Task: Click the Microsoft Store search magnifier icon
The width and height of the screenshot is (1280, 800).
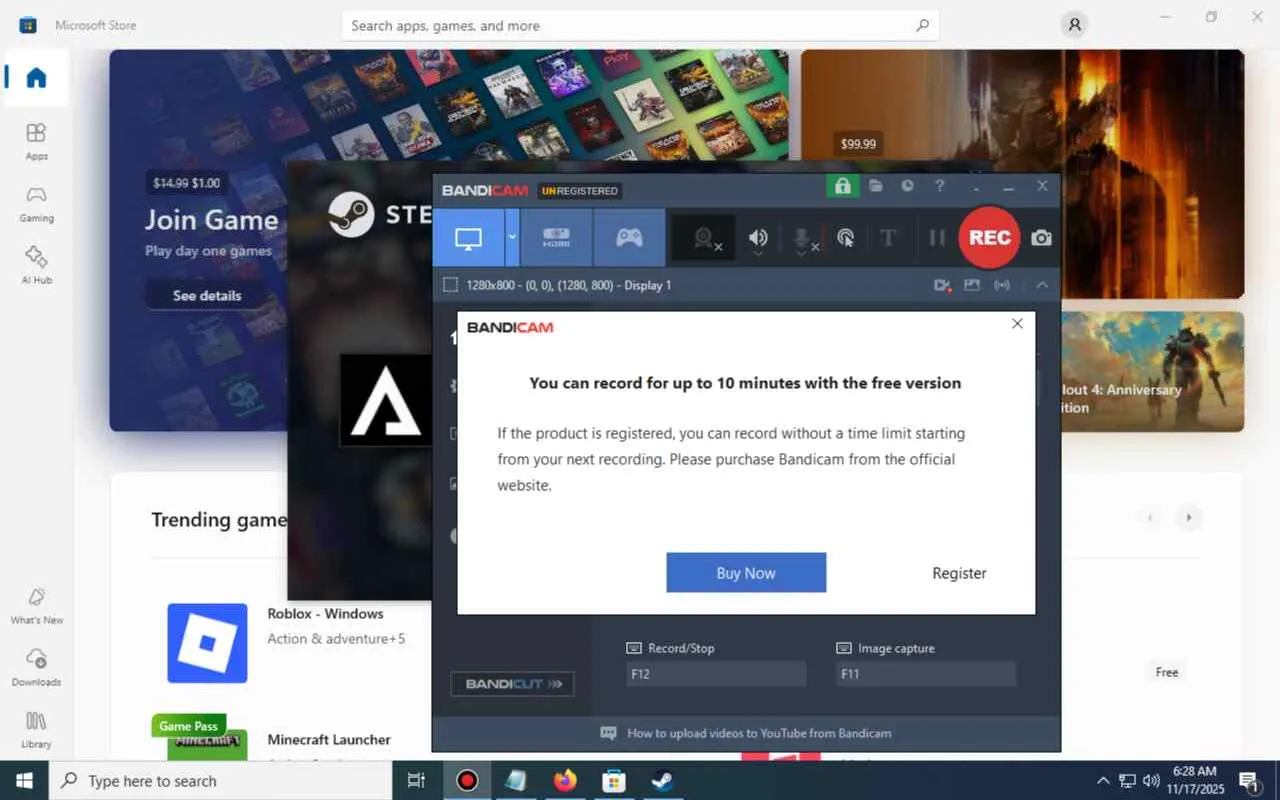Action: tap(922, 26)
